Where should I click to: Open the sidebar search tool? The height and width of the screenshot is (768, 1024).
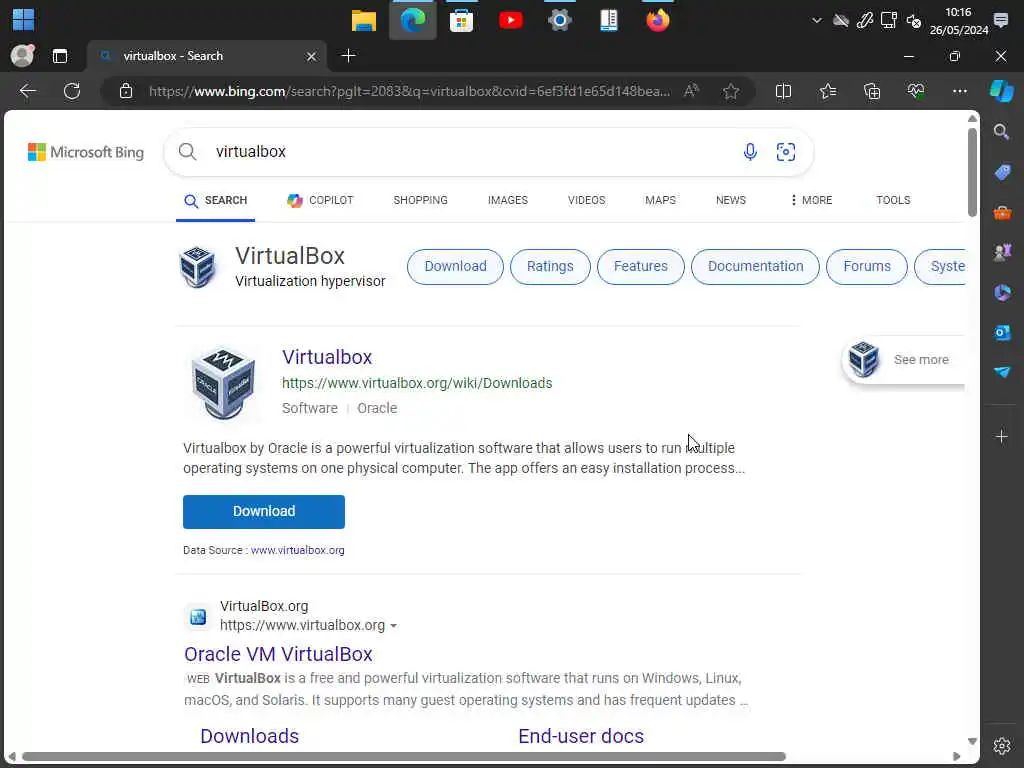pyautogui.click(x=1002, y=132)
